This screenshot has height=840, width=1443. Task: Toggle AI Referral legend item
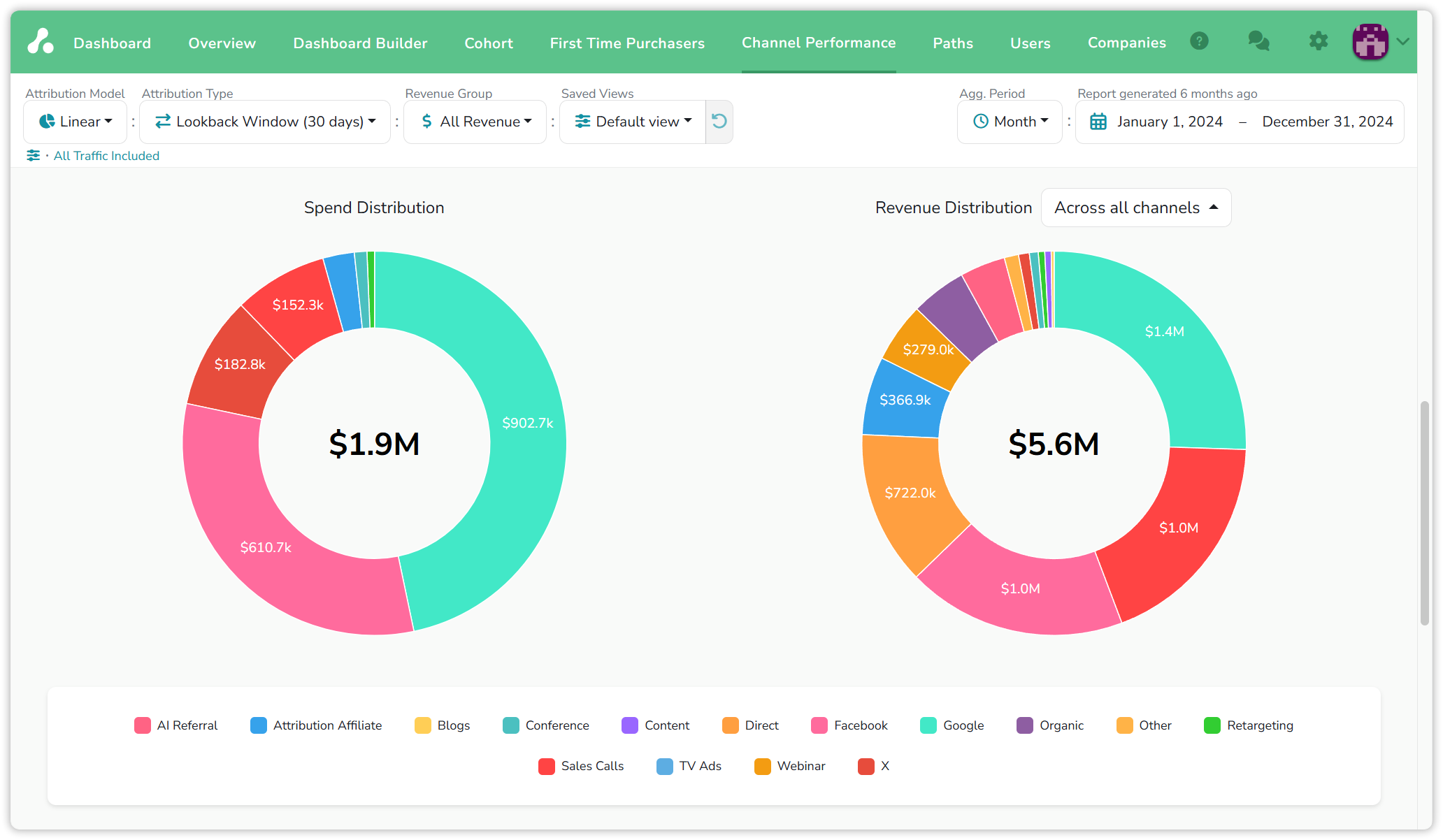click(x=175, y=725)
